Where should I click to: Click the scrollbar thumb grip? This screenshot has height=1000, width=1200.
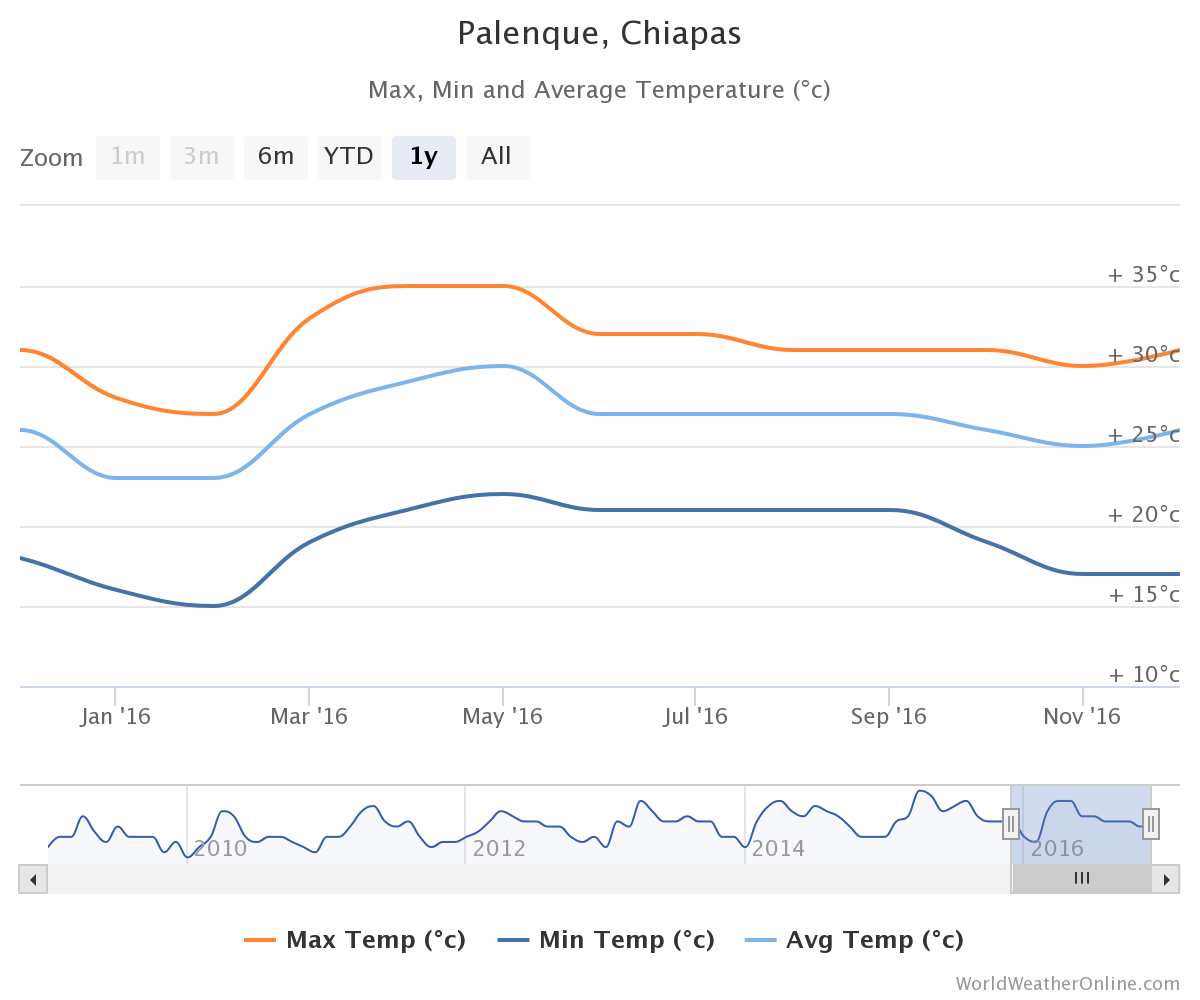click(1081, 879)
